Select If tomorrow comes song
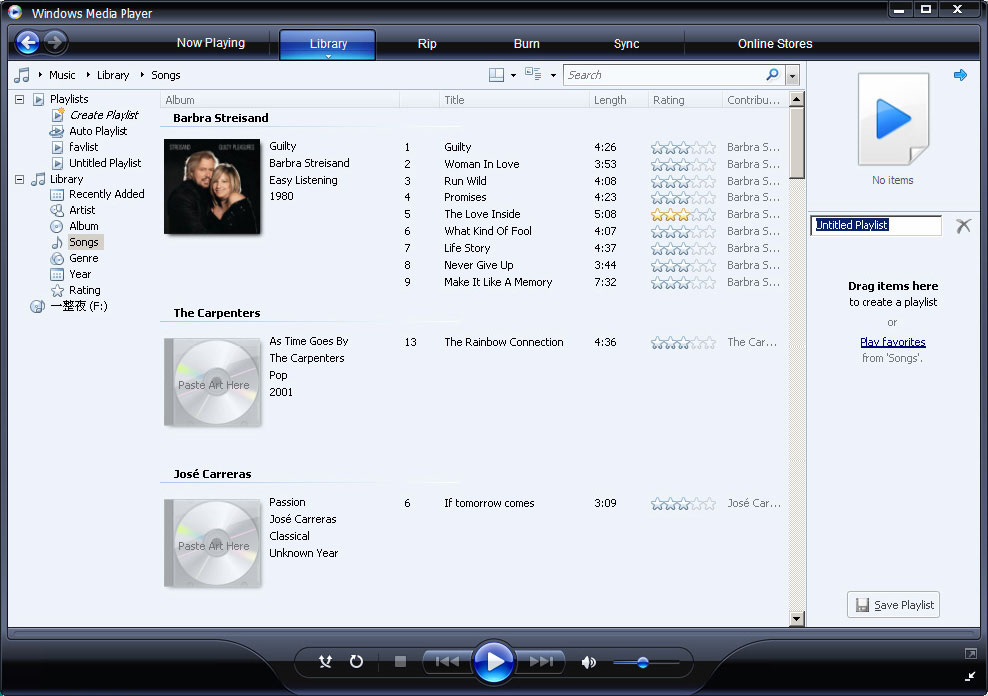 point(489,503)
